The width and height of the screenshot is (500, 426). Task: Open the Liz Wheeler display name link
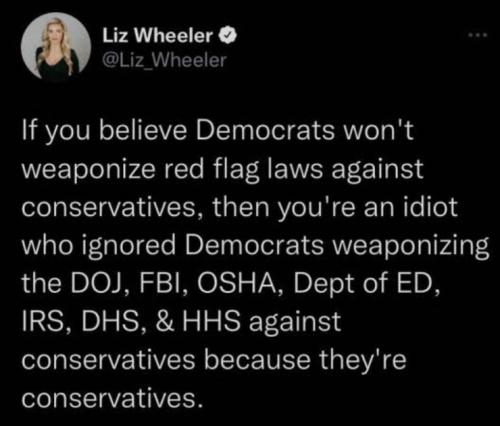point(158,35)
